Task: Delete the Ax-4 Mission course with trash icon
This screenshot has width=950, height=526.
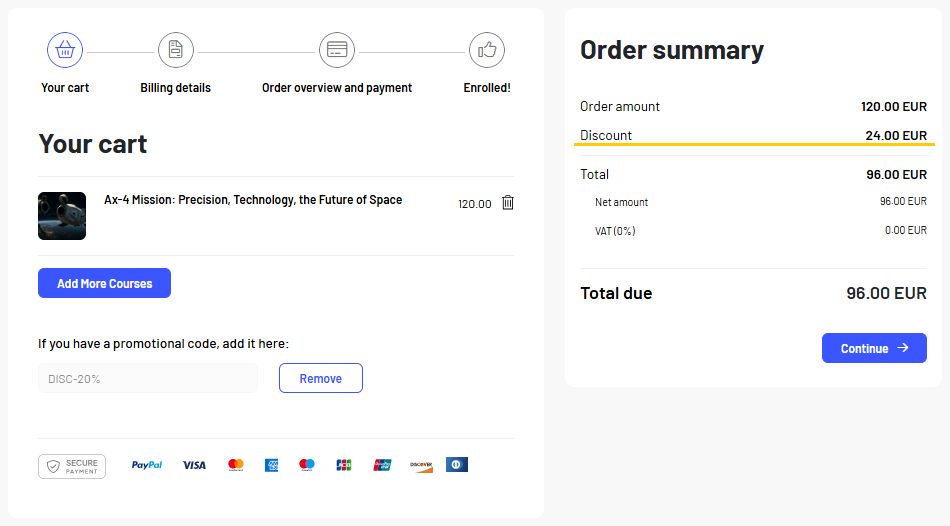Action: coord(508,202)
